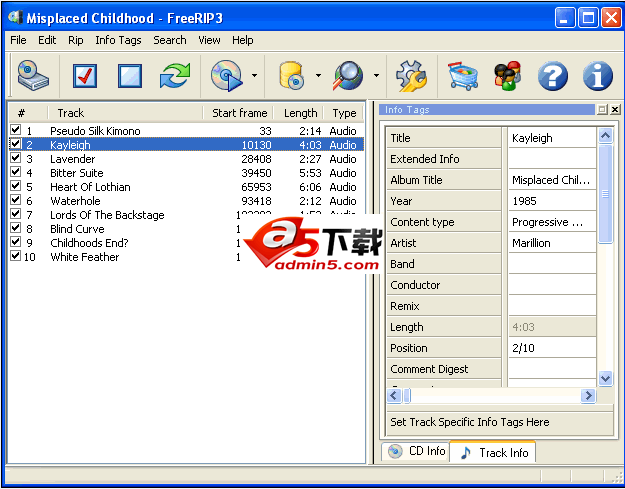Open dropdown arrow beside globe search icon
The height and width of the screenshot is (489, 625).
pyautogui.click(x=376, y=75)
